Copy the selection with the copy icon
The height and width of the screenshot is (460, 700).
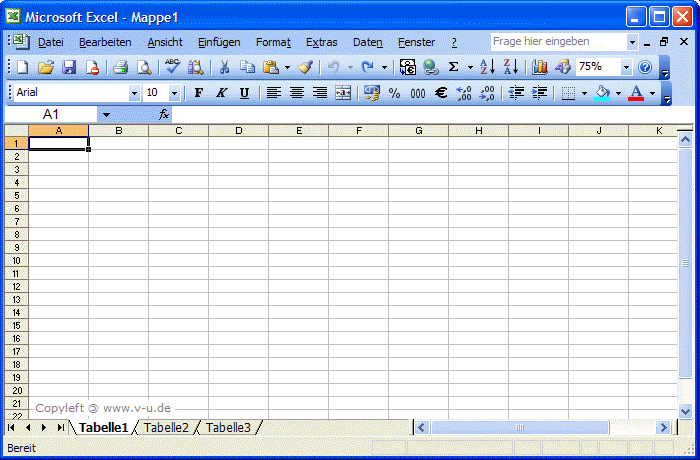247,67
